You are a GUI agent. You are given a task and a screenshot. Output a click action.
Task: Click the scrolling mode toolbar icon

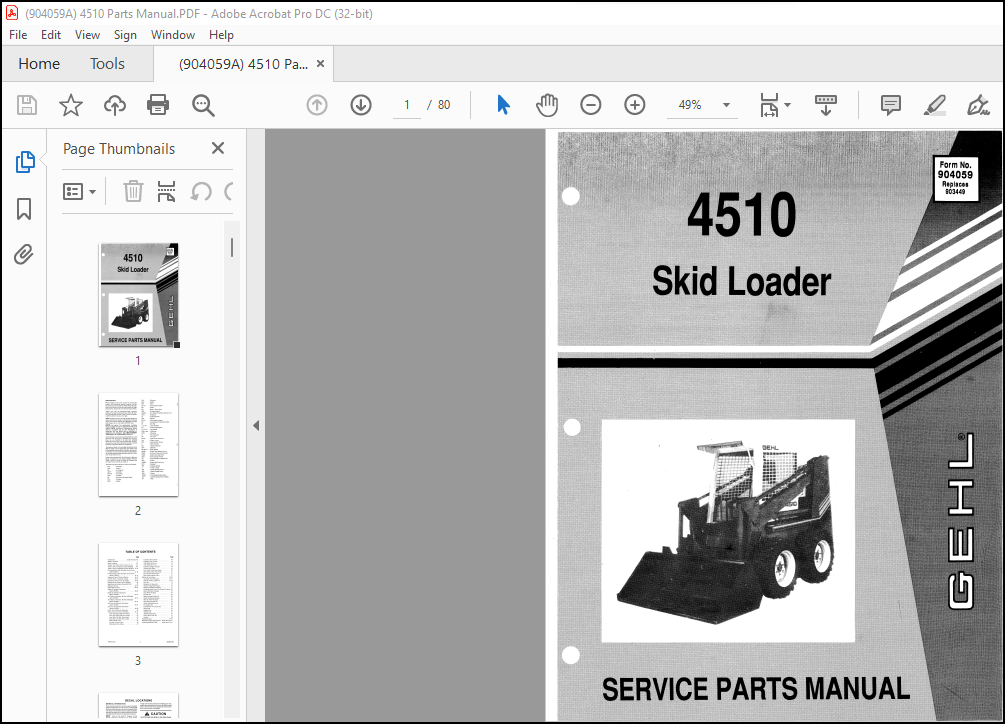click(x=826, y=105)
